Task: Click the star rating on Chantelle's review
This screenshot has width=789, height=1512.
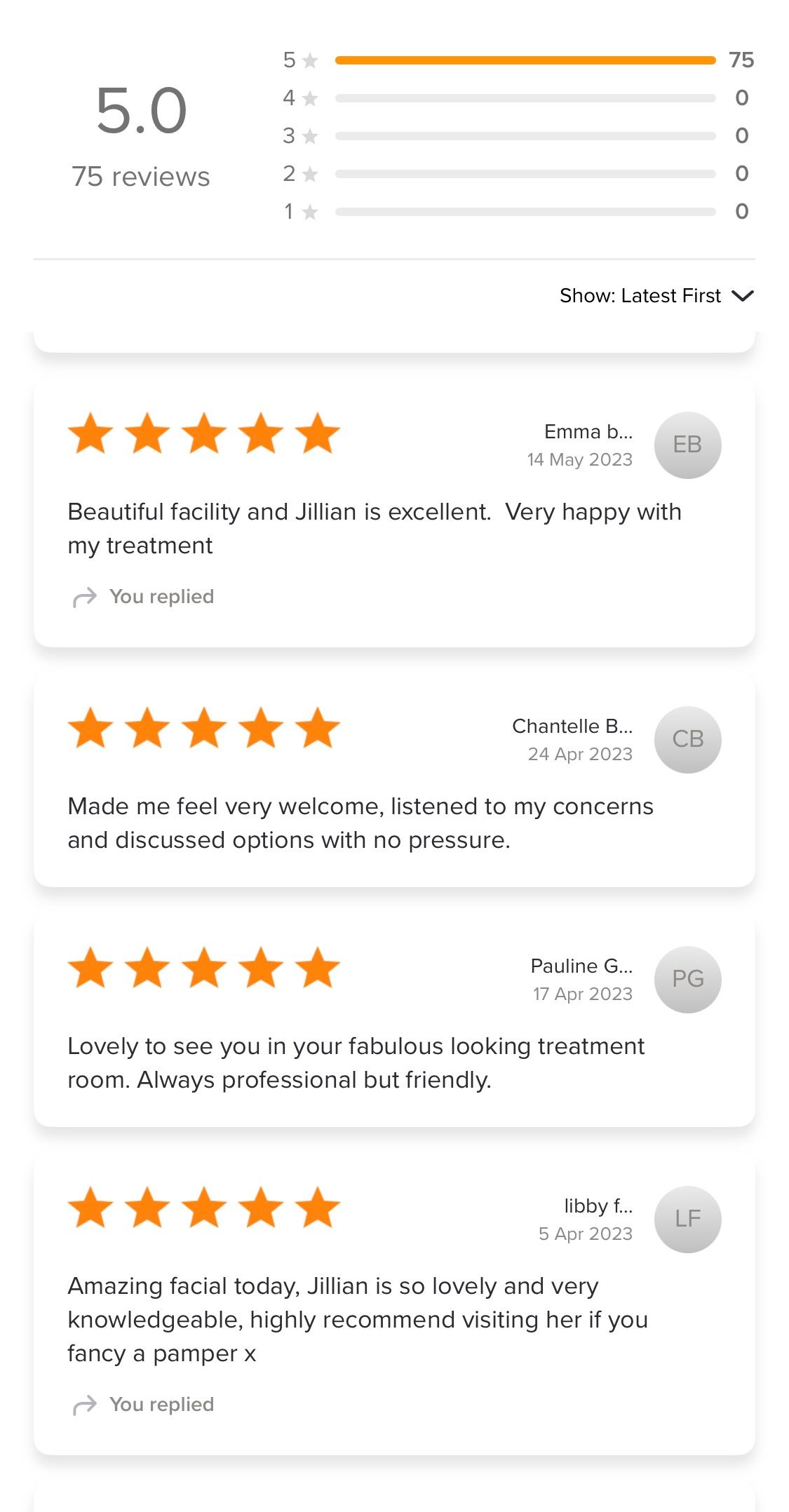Action: coord(203,728)
